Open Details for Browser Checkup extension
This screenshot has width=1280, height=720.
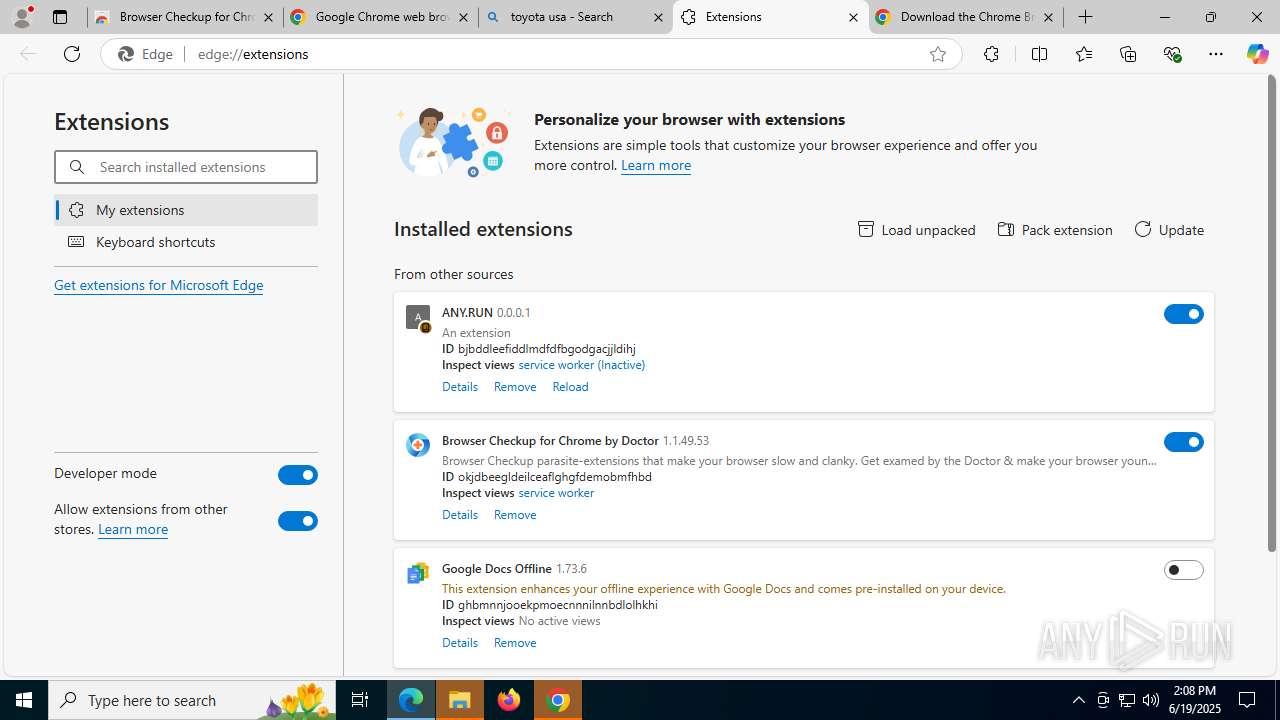click(x=460, y=515)
